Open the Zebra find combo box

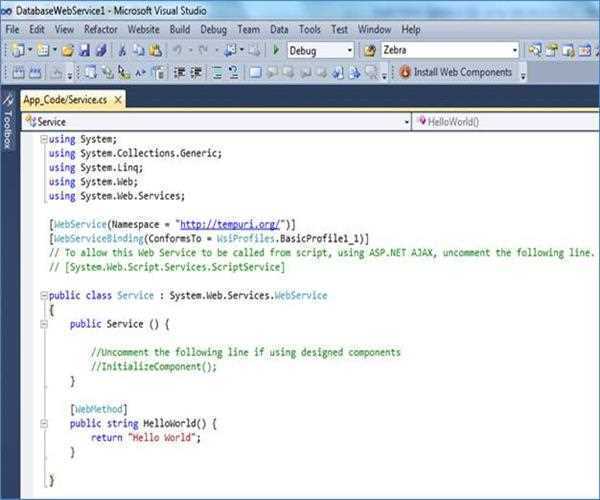click(x=514, y=50)
